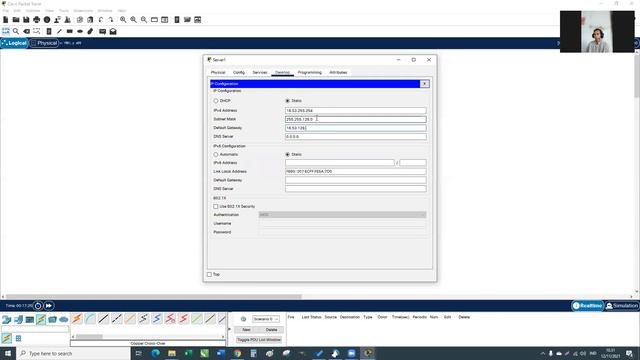The width and height of the screenshot is (640, 360).
Task: Choose the Fiber orange cable
Action: click(x=130, y=318)
